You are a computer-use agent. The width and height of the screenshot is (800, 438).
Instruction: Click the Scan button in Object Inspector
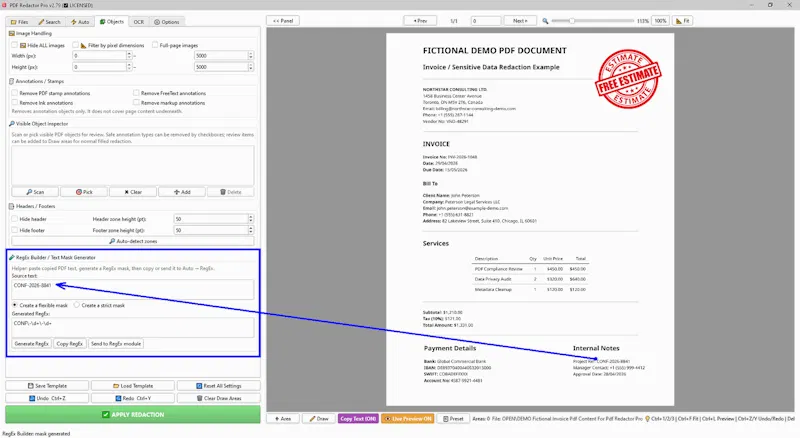click(x=35, y=192)
